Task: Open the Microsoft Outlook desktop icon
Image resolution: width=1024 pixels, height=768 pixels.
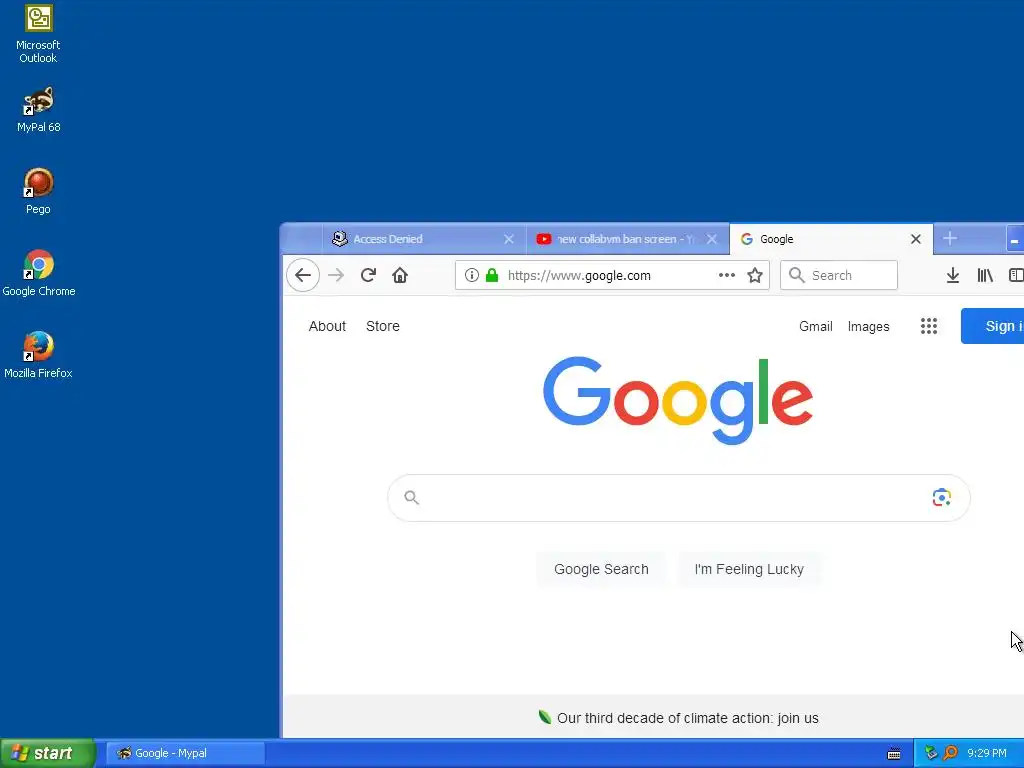Action: coord(39,33)
